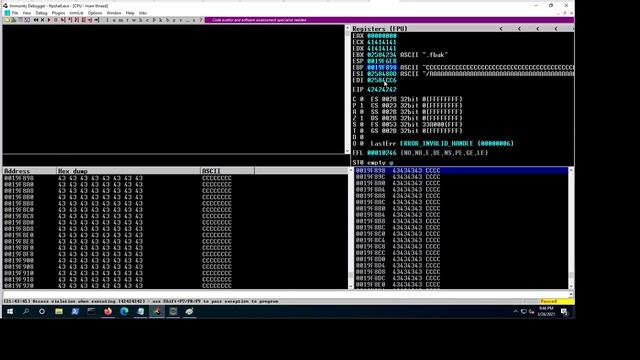Open the Plugins menu
The width and height of the screenshot is (640, 360).
[x=58, y=13]
